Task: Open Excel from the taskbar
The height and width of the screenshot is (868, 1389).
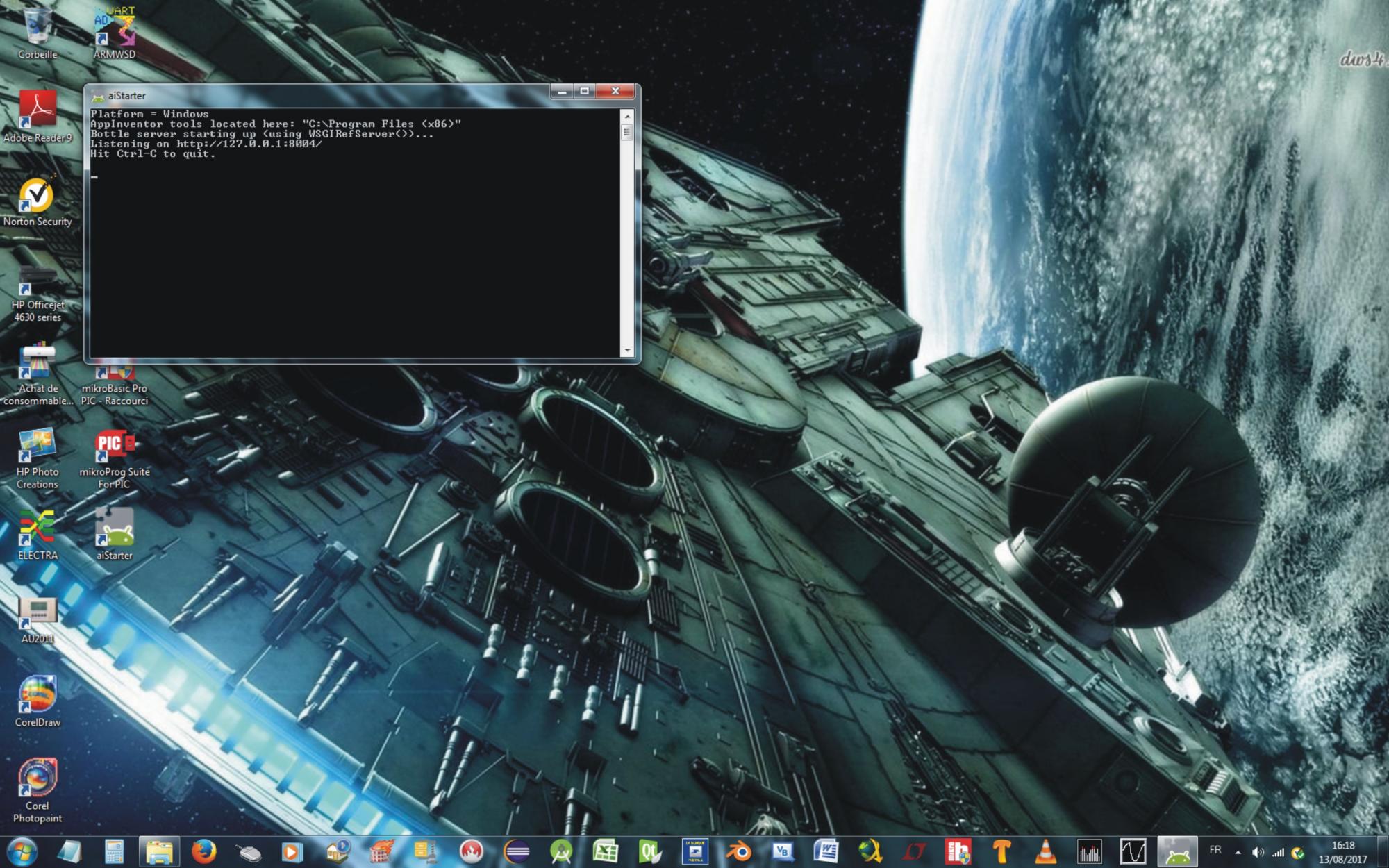Action: (x=605, y=851)
